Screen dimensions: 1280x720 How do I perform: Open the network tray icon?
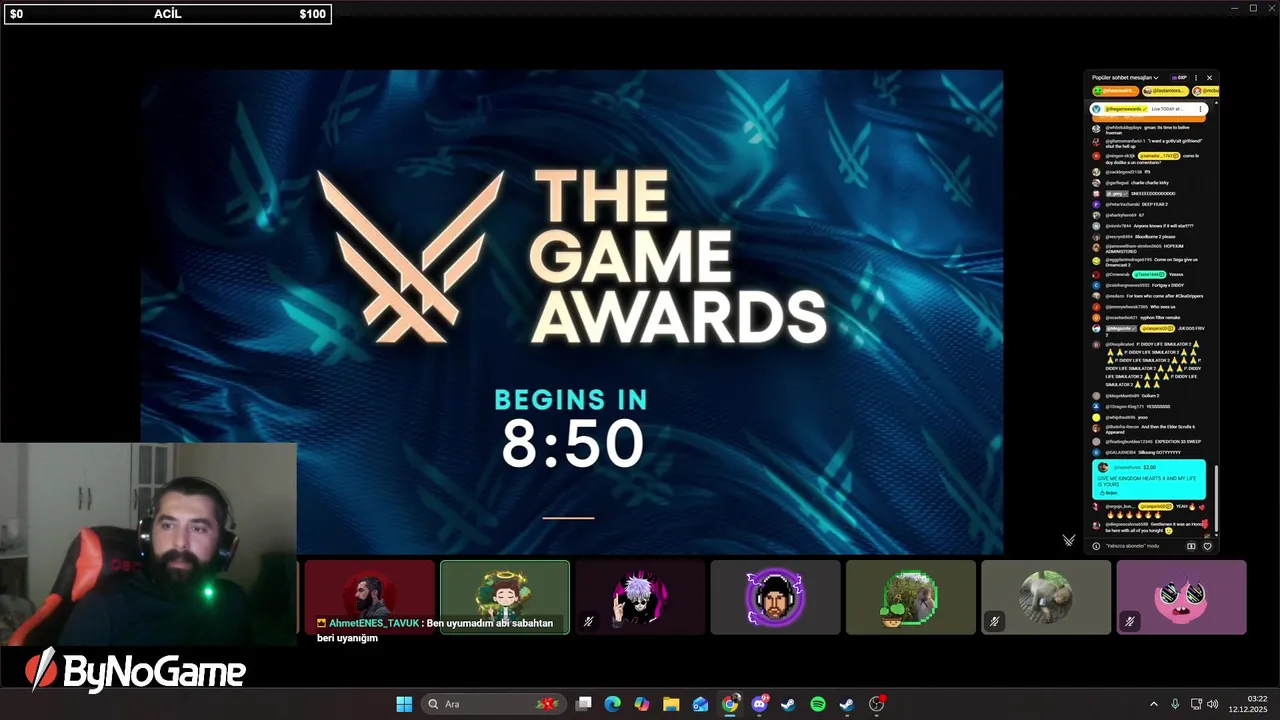(1196, 704)
